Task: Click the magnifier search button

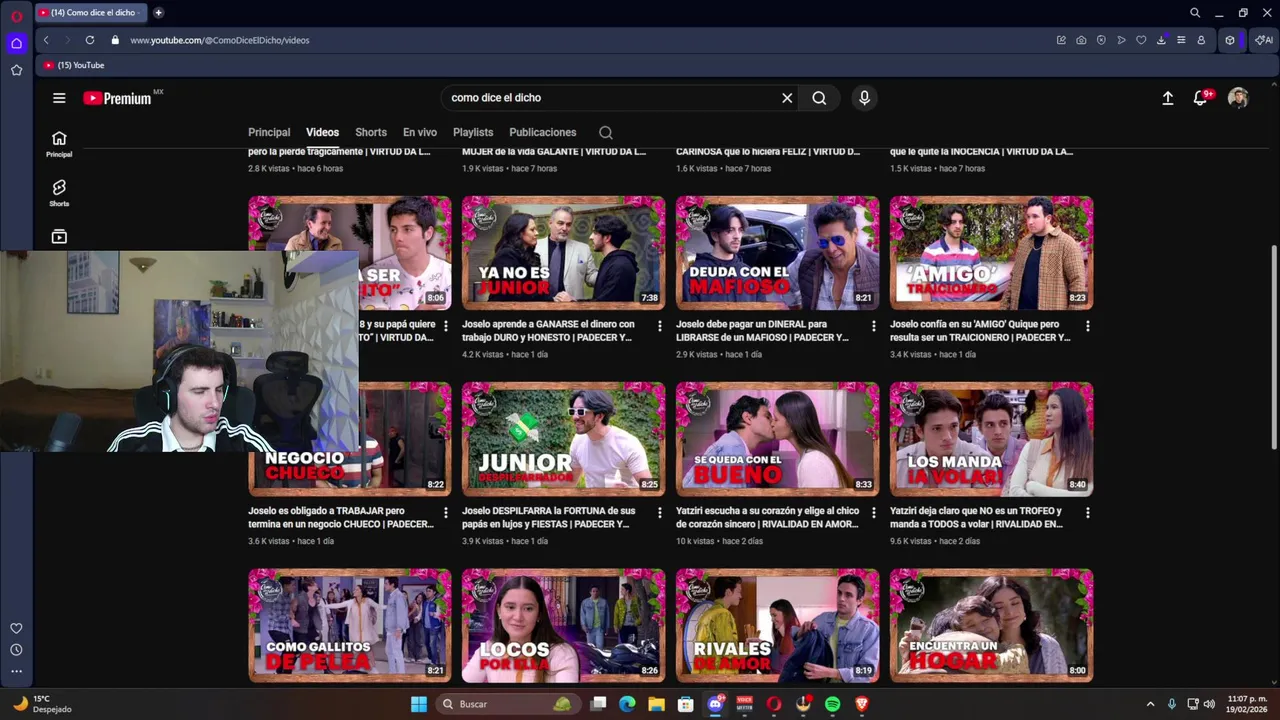Action: click(819, 98)
